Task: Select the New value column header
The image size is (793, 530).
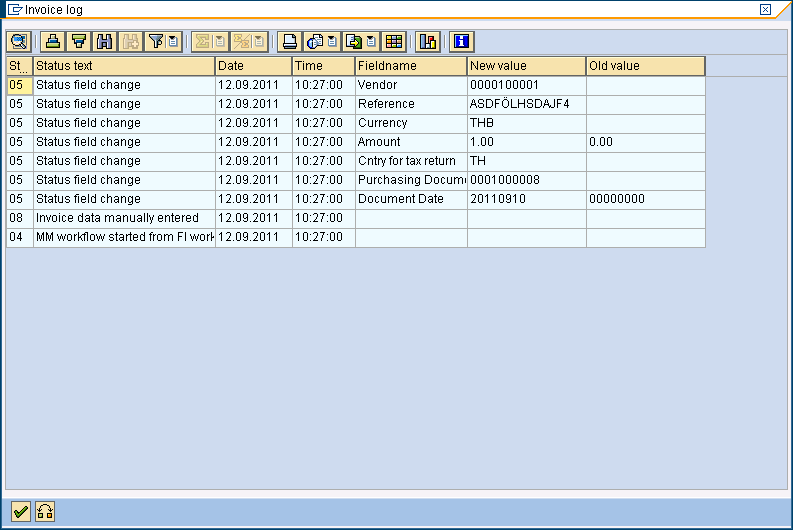Action: coord(526,66)
